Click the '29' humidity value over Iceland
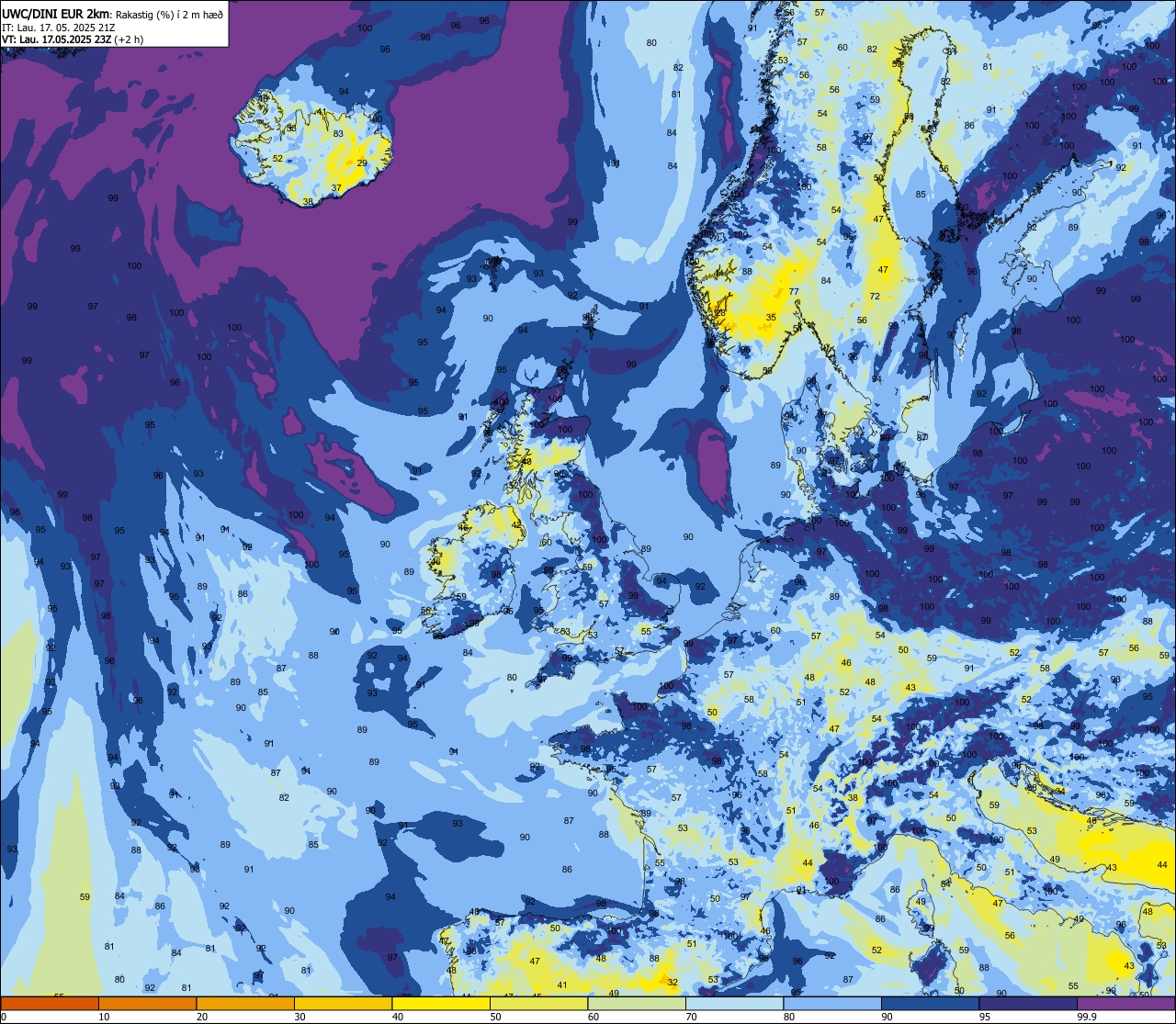The height and width of the screenshot is (1024, 1176). (362, 163)
